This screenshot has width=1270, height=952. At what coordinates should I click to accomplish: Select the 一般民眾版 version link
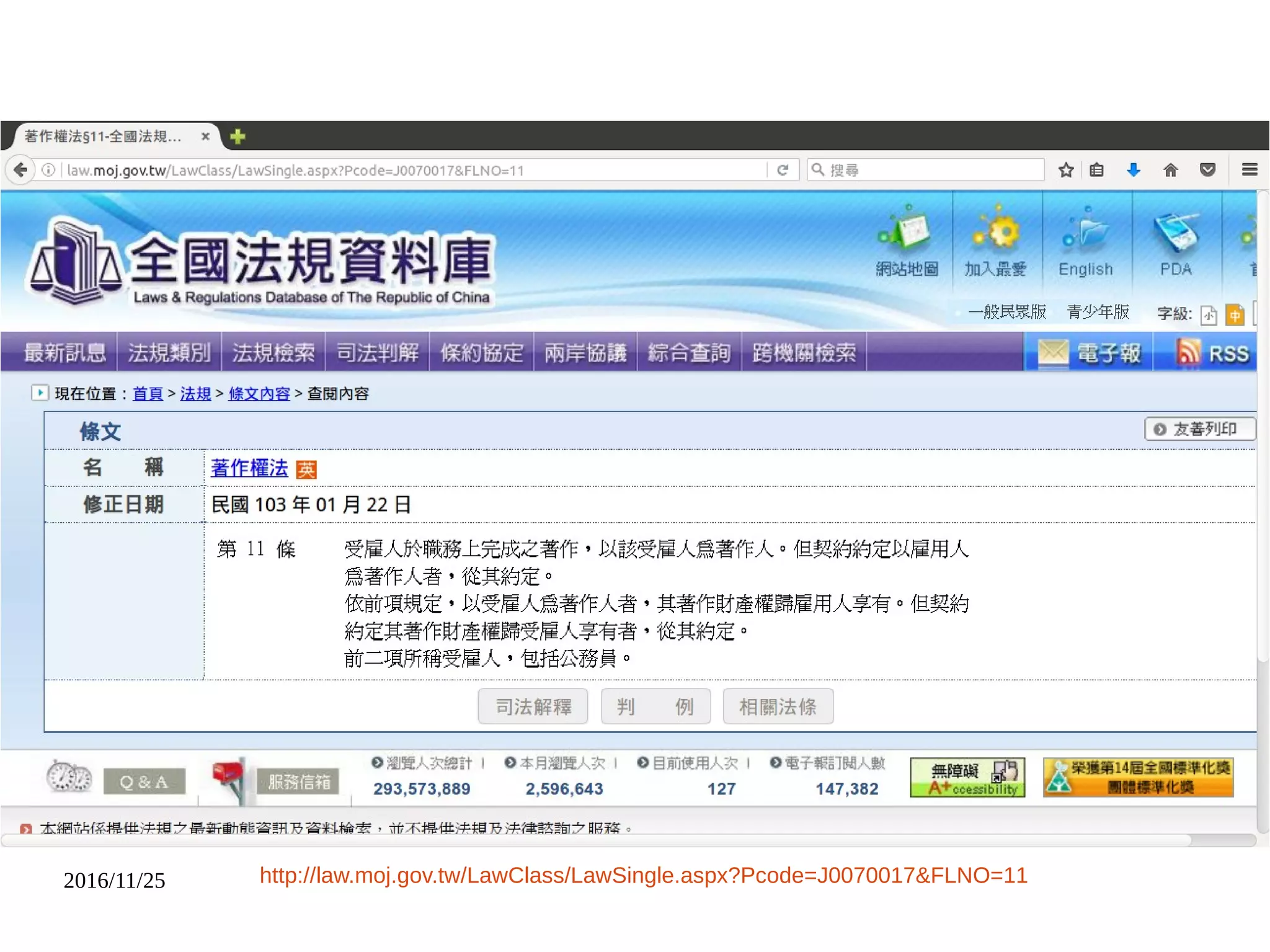pyautogui.click(x=1007, y=312)
